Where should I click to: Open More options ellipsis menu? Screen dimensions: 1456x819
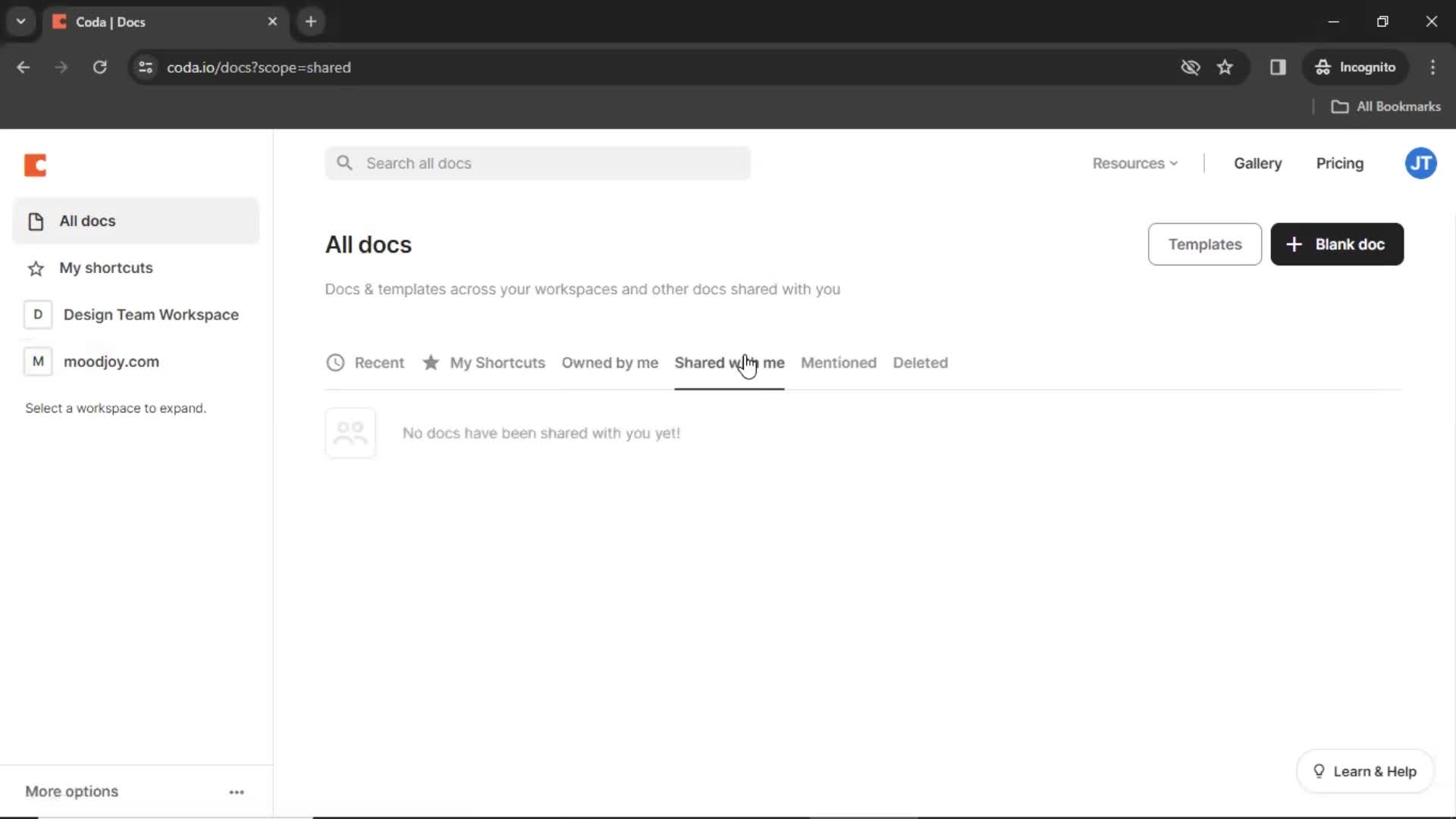[236, 791]
